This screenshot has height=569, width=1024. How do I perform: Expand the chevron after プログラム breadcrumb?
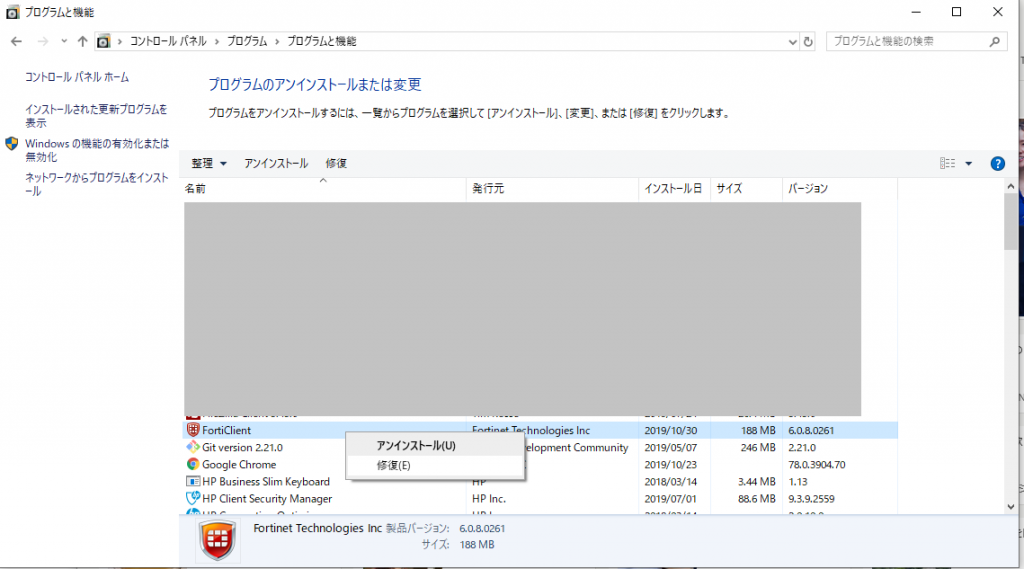pyautogui.click(x=277, y=41)
